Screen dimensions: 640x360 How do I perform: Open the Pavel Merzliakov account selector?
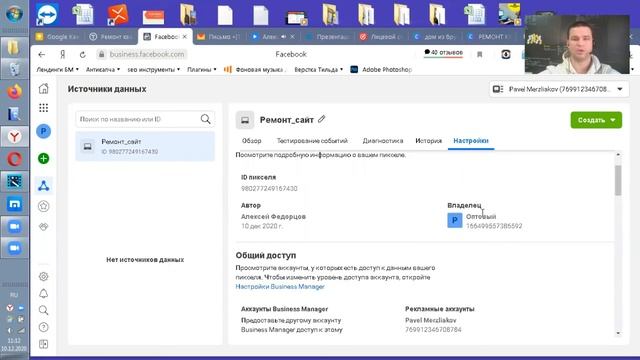pyautogui.click(x=559, y=89)
